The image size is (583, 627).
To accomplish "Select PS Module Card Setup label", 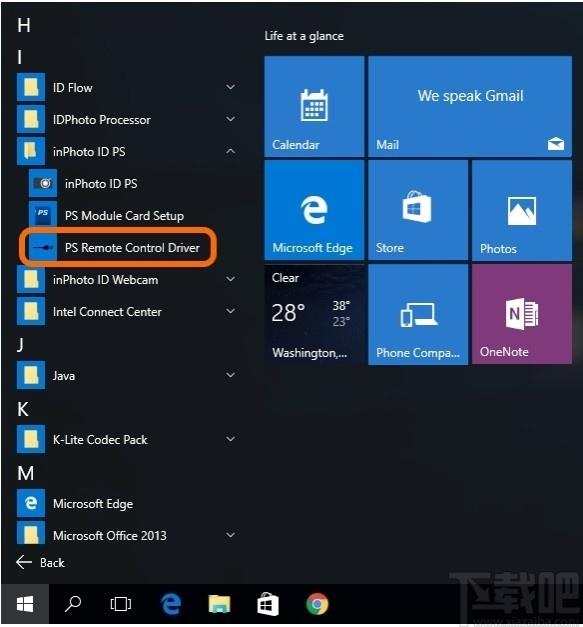I will coord(124,216).
